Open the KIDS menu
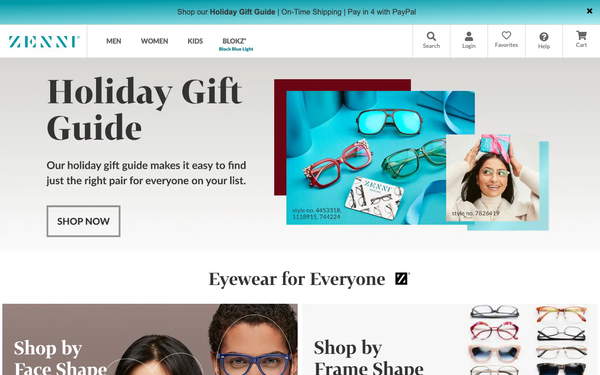Image resolution: width=600 pixels, height=375 pixels. pos(195,41)
